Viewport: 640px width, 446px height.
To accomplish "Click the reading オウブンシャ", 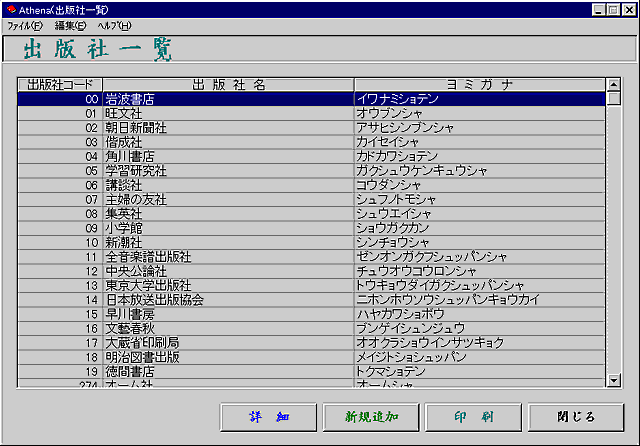I will pyautogui.click(x=389, y=113).
